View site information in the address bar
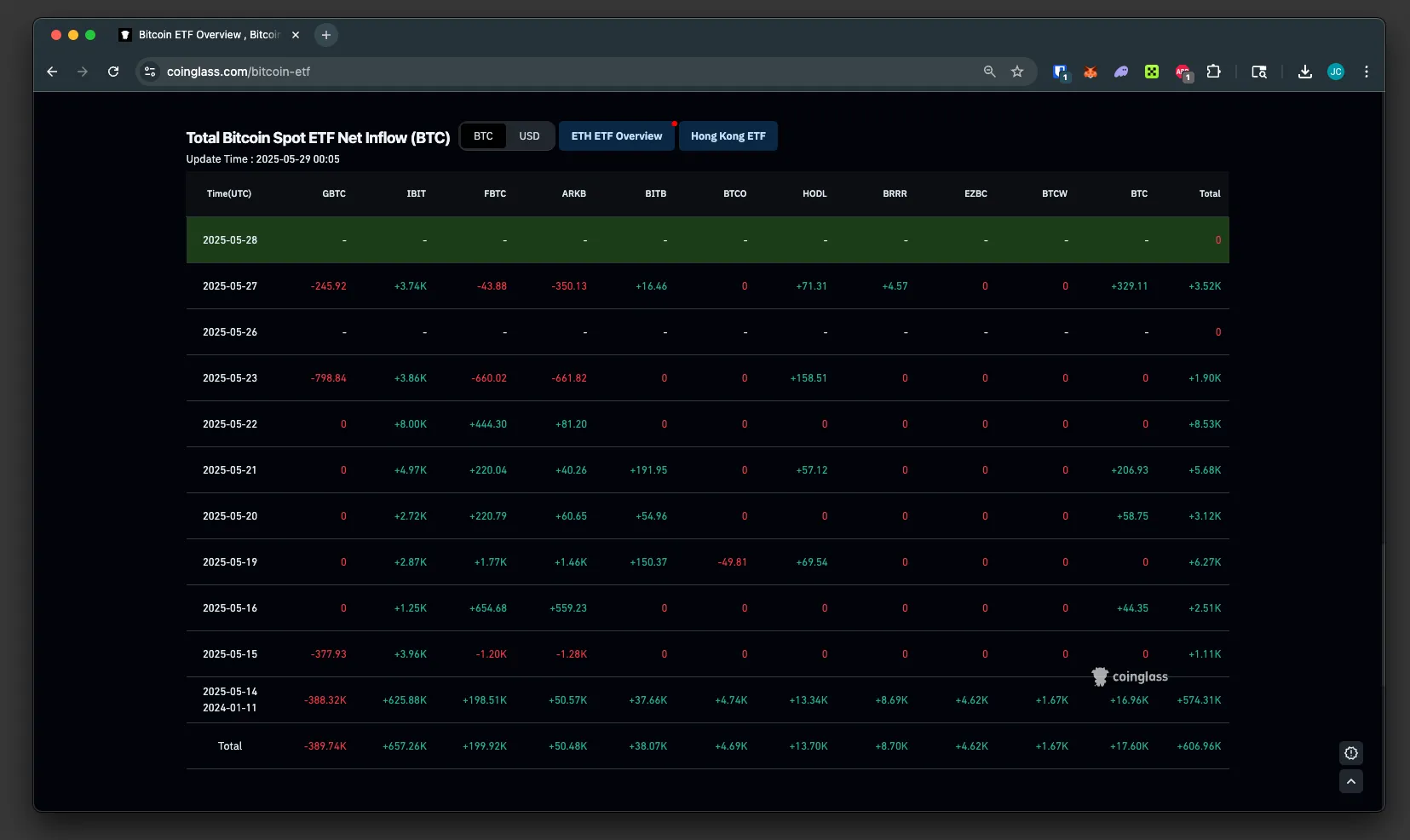The width and height of the screenshot is (1410, 840). click(x=150, y=72)
